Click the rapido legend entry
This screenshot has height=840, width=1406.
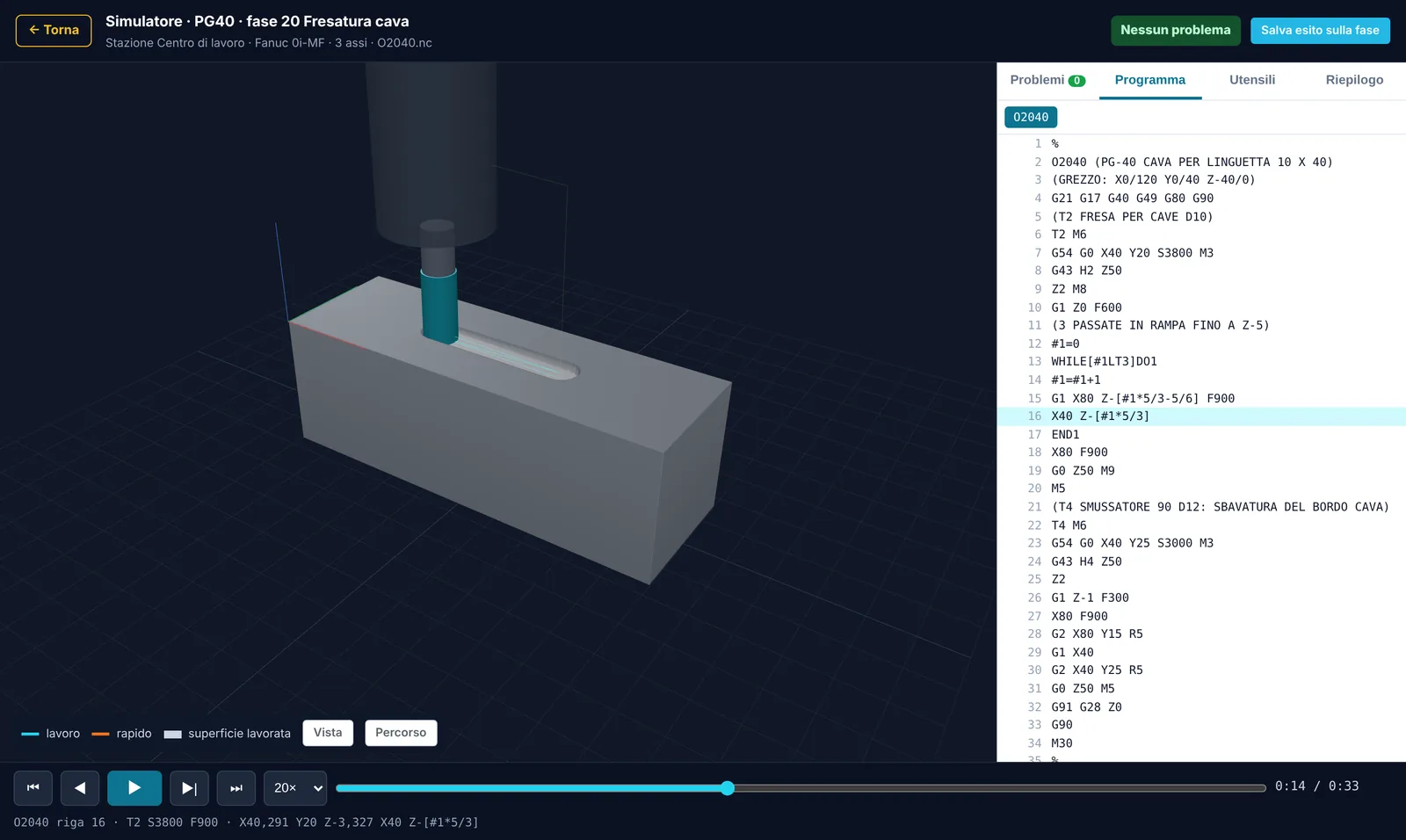pyautogui.click(x=122, y=734)
